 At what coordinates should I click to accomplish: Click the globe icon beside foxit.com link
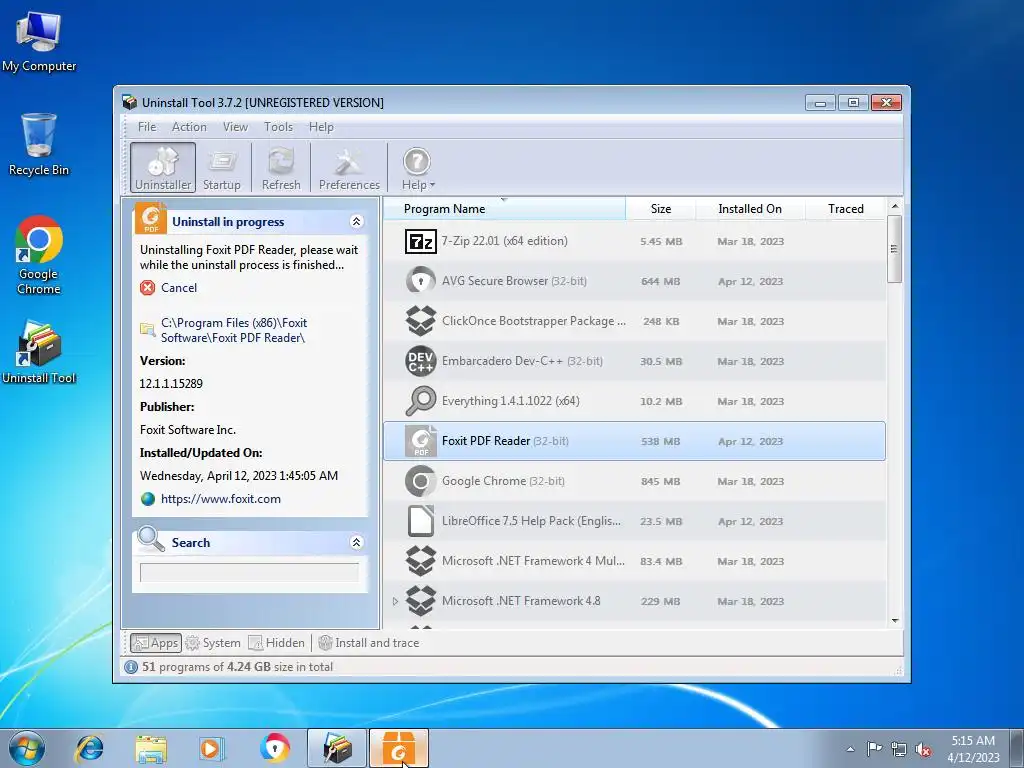148,499
